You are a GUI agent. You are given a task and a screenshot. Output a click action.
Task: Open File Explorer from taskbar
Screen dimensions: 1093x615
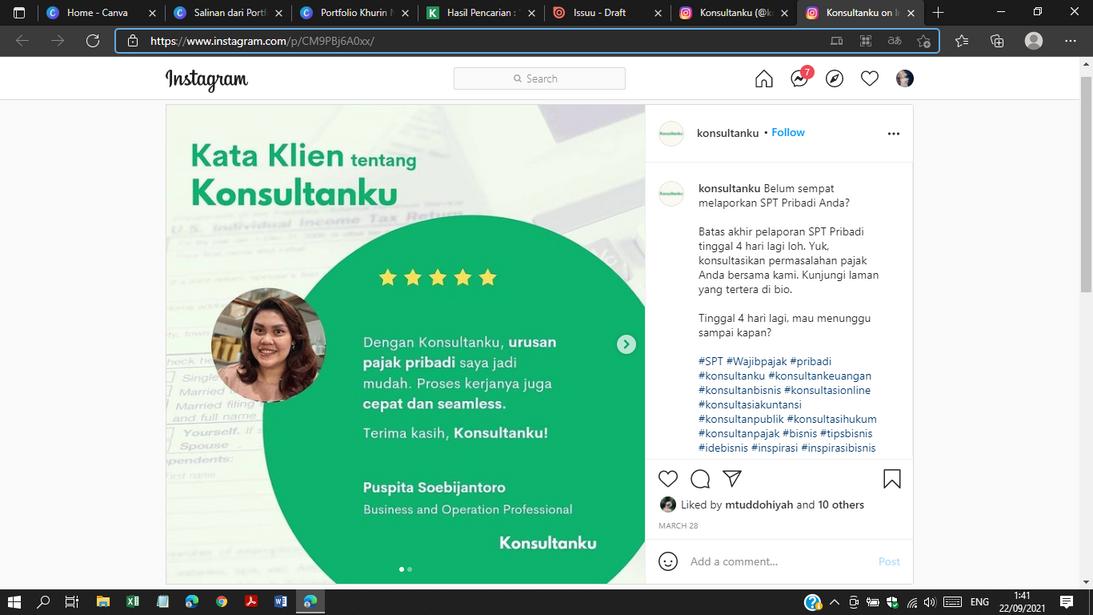click(102, 602)
